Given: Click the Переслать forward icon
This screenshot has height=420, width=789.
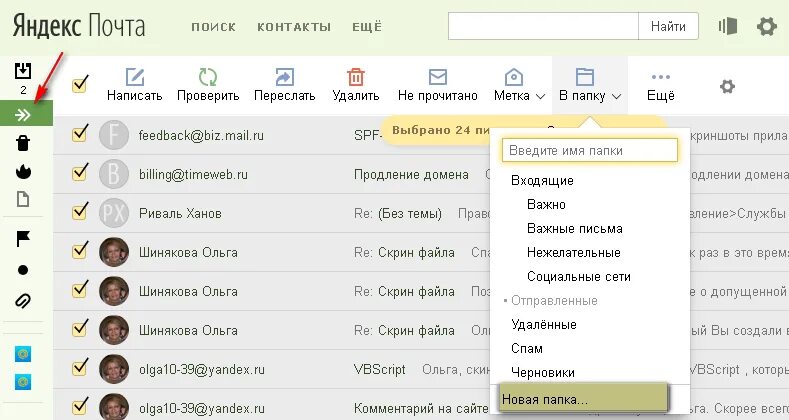Looking at the screenshot, I should (x=284, y=77).
